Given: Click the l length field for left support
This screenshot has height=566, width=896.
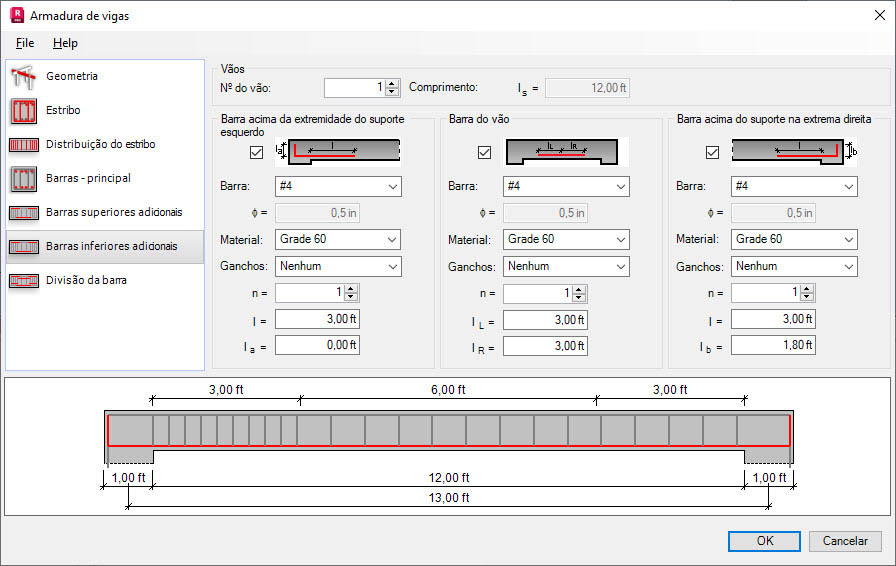Looking at the screenshot, I should pyautogui.click(x=317, y=319).
